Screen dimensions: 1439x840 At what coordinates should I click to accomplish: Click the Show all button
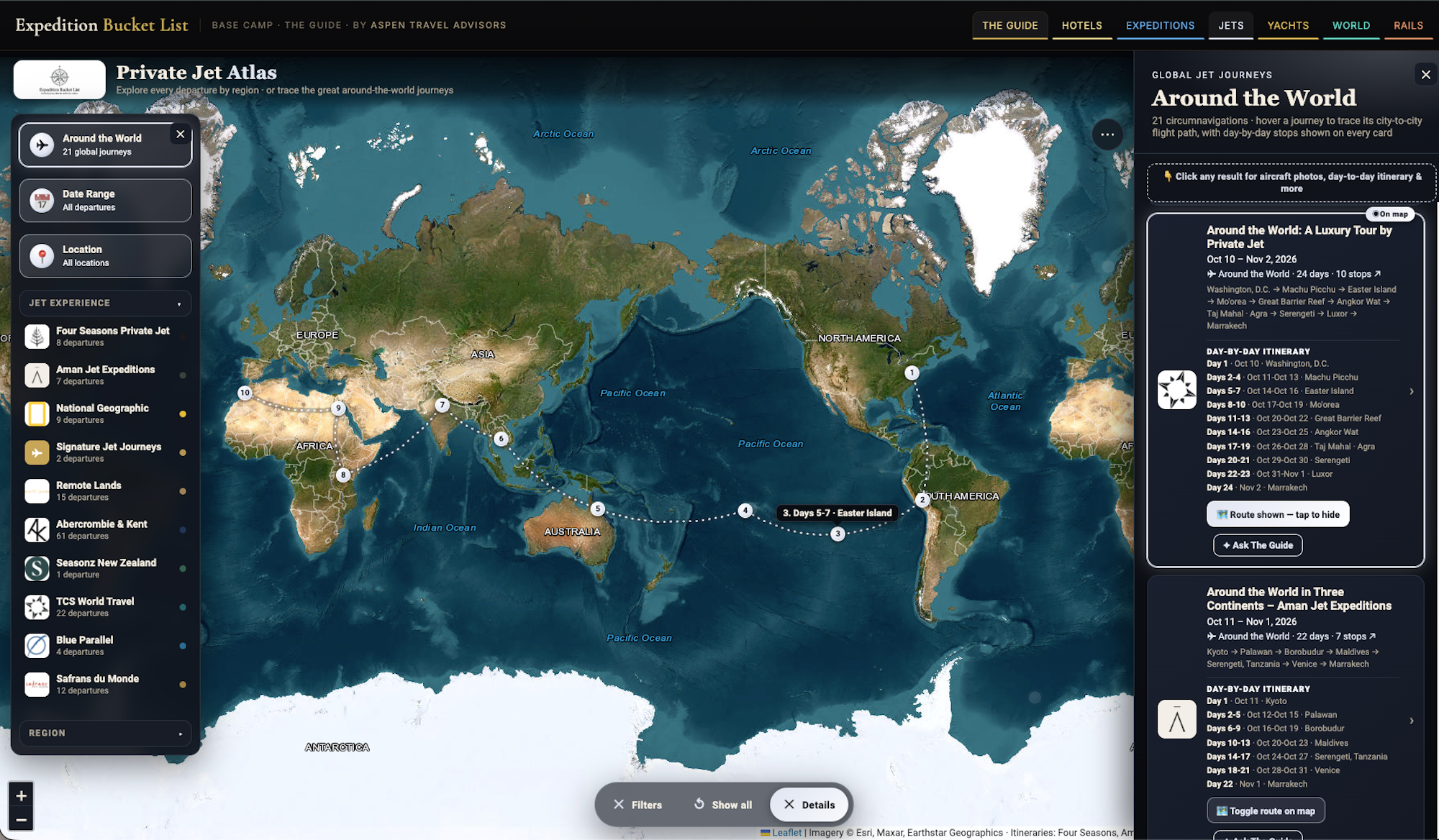click(x=723, y=805)
